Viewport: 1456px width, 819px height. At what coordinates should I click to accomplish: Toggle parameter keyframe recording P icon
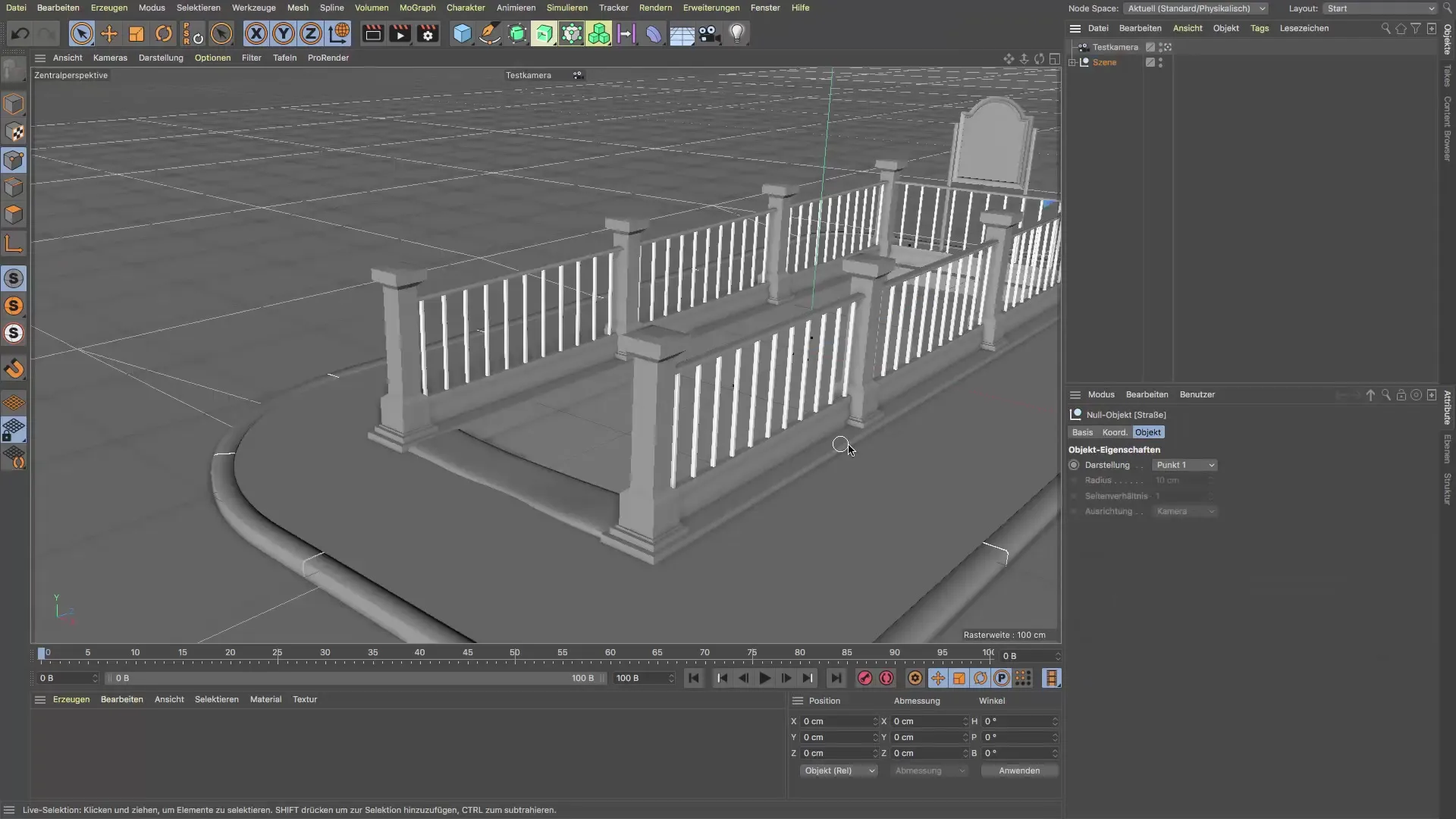pyautogui.click(x=1002, y=678)
